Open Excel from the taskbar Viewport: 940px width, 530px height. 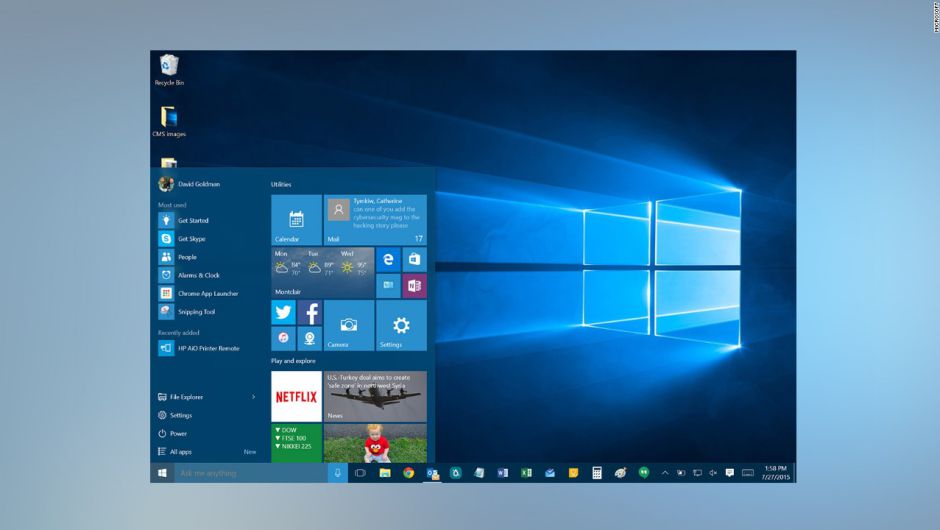click(x=526, y=473)
